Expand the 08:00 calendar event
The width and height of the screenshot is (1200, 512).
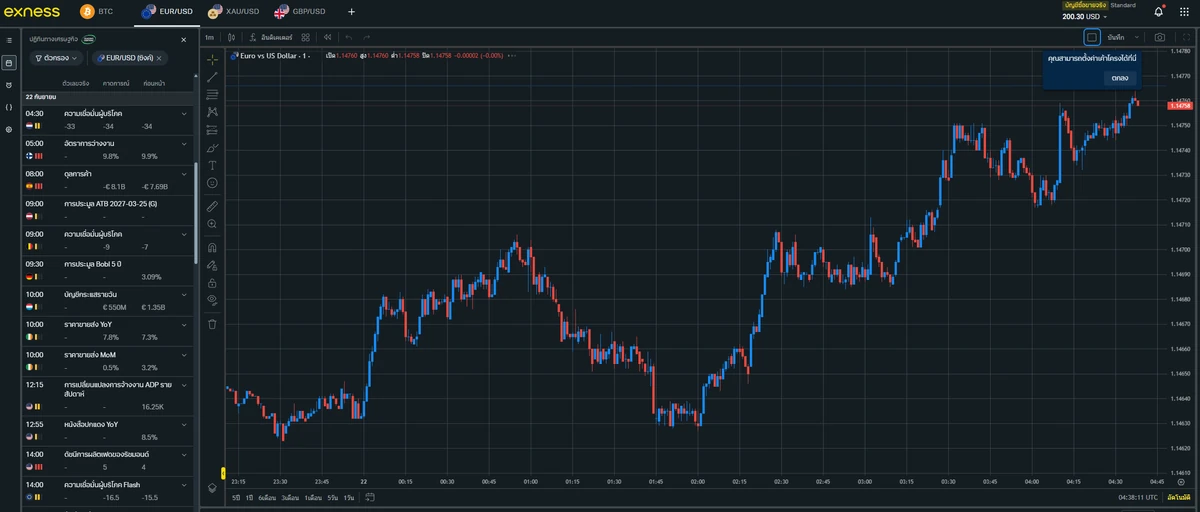184,174
